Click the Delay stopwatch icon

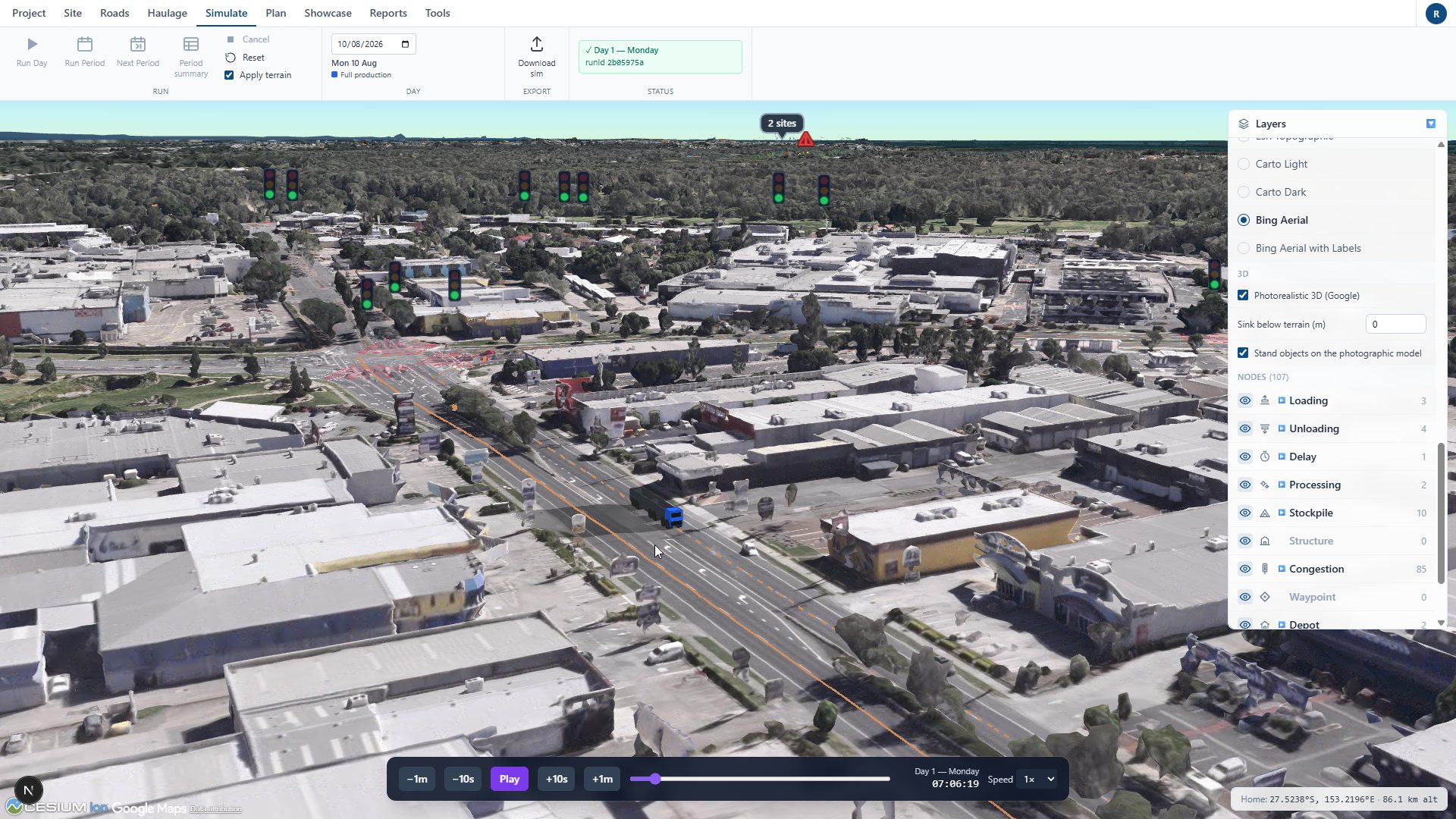[1265, 457]
